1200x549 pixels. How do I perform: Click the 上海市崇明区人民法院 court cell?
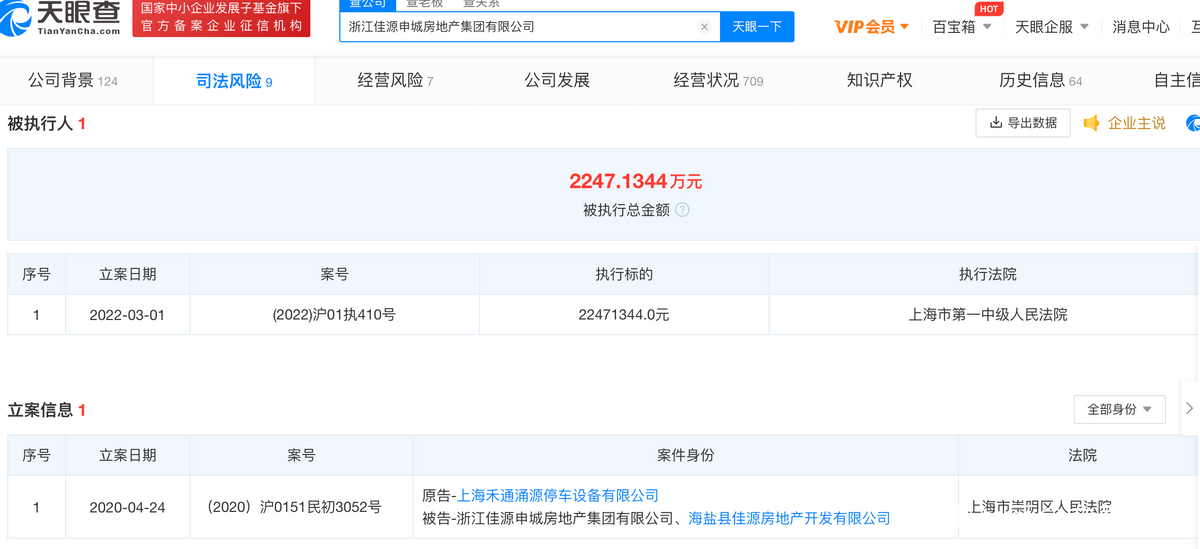click(x=1041, y=507)
